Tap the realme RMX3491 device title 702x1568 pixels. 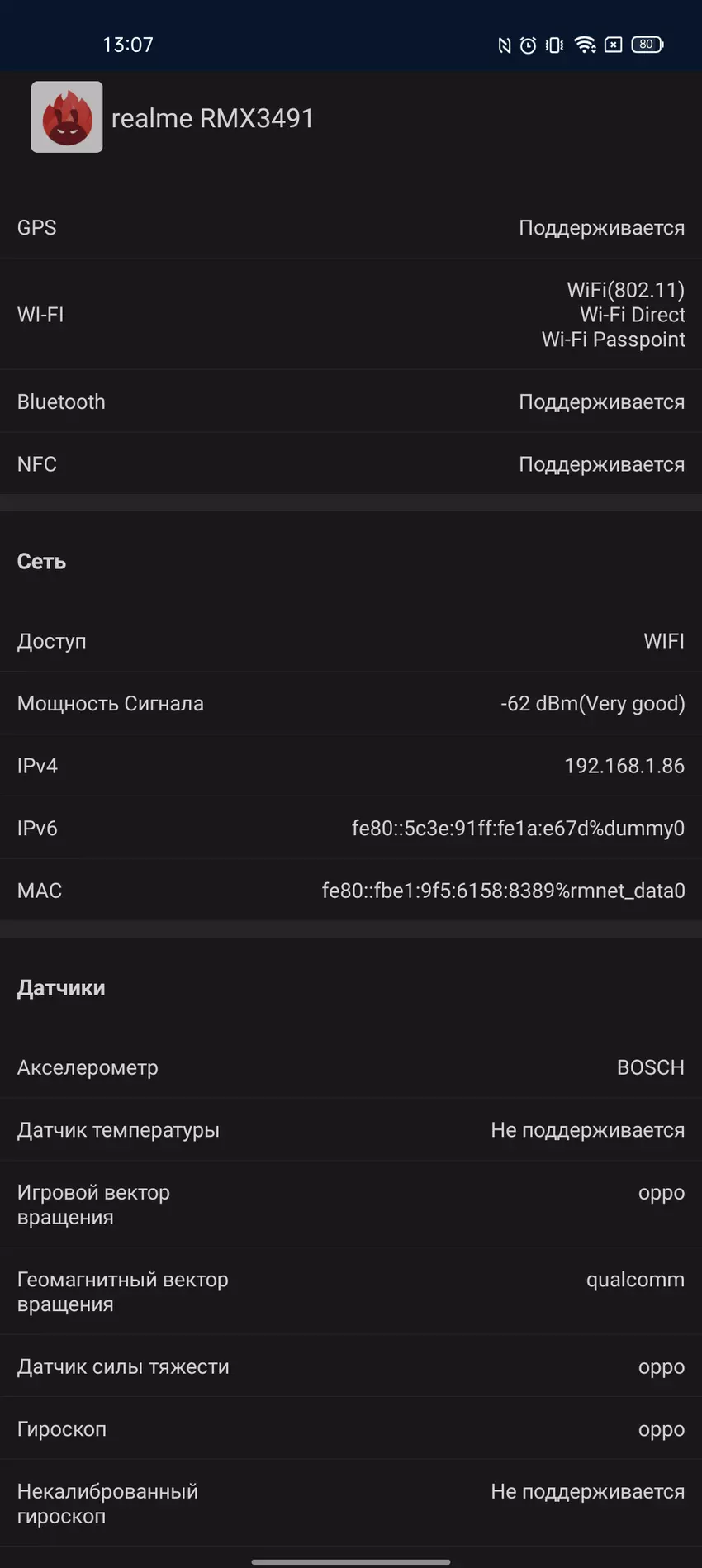(x=213, y=118)
